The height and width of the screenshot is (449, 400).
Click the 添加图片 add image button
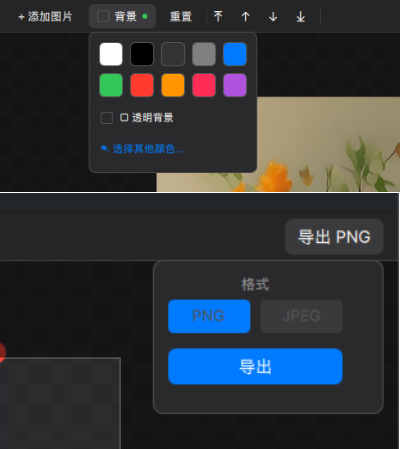pyautogui.click(x=45, y=16)
